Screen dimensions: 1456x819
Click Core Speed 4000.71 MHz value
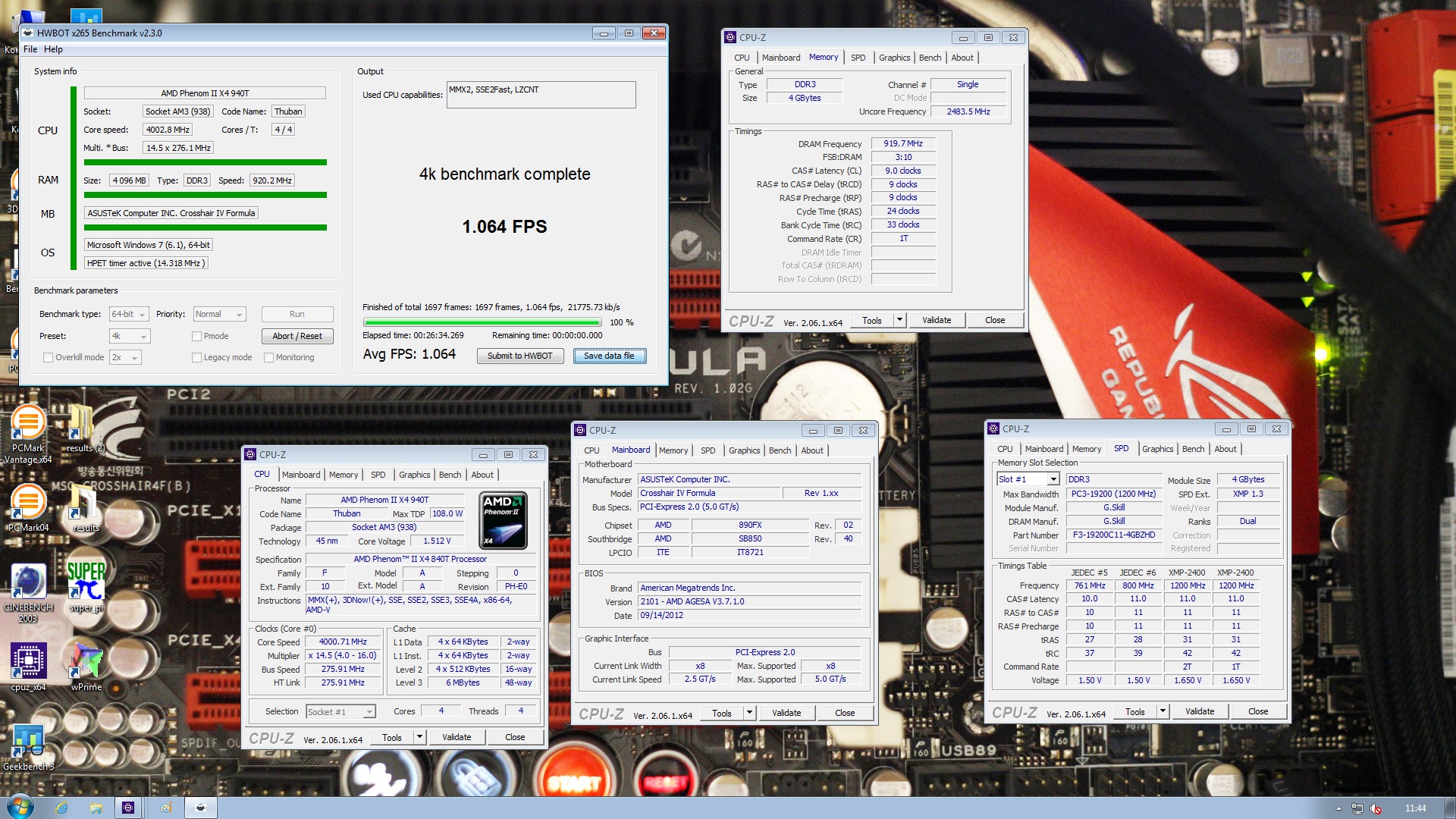343,642
